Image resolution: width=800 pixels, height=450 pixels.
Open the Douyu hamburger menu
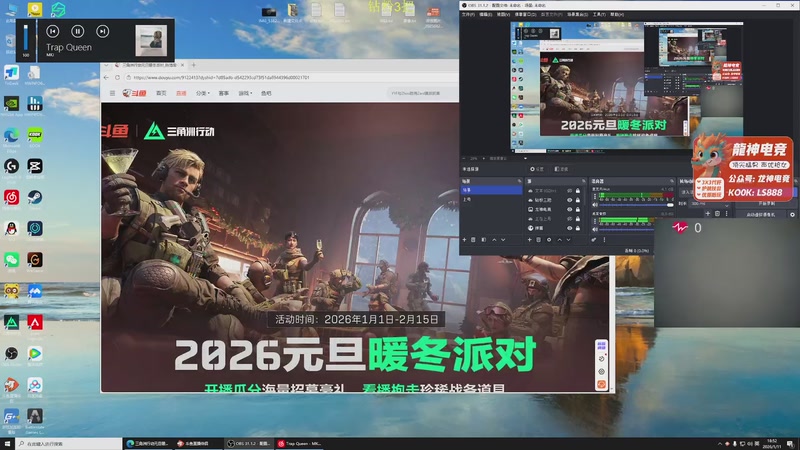(112, 93)
